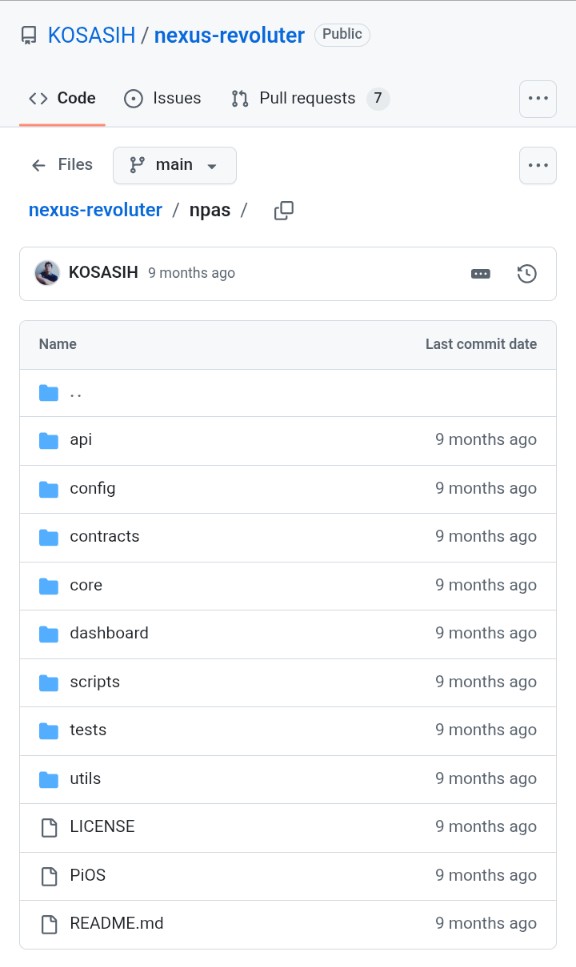The width and height of the screenshot is (576, 967).
Task: Open the KOSASIH owner link
Action: coord(91,35)
